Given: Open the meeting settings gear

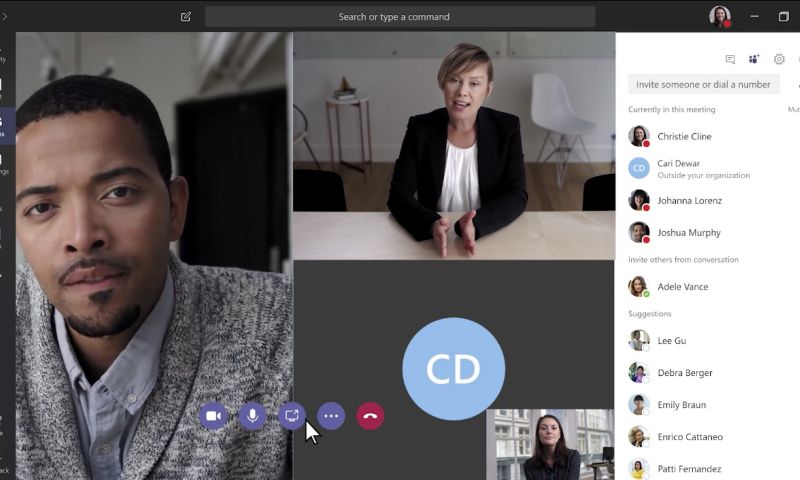Looking at the screenshot, I should coord(779,59).
